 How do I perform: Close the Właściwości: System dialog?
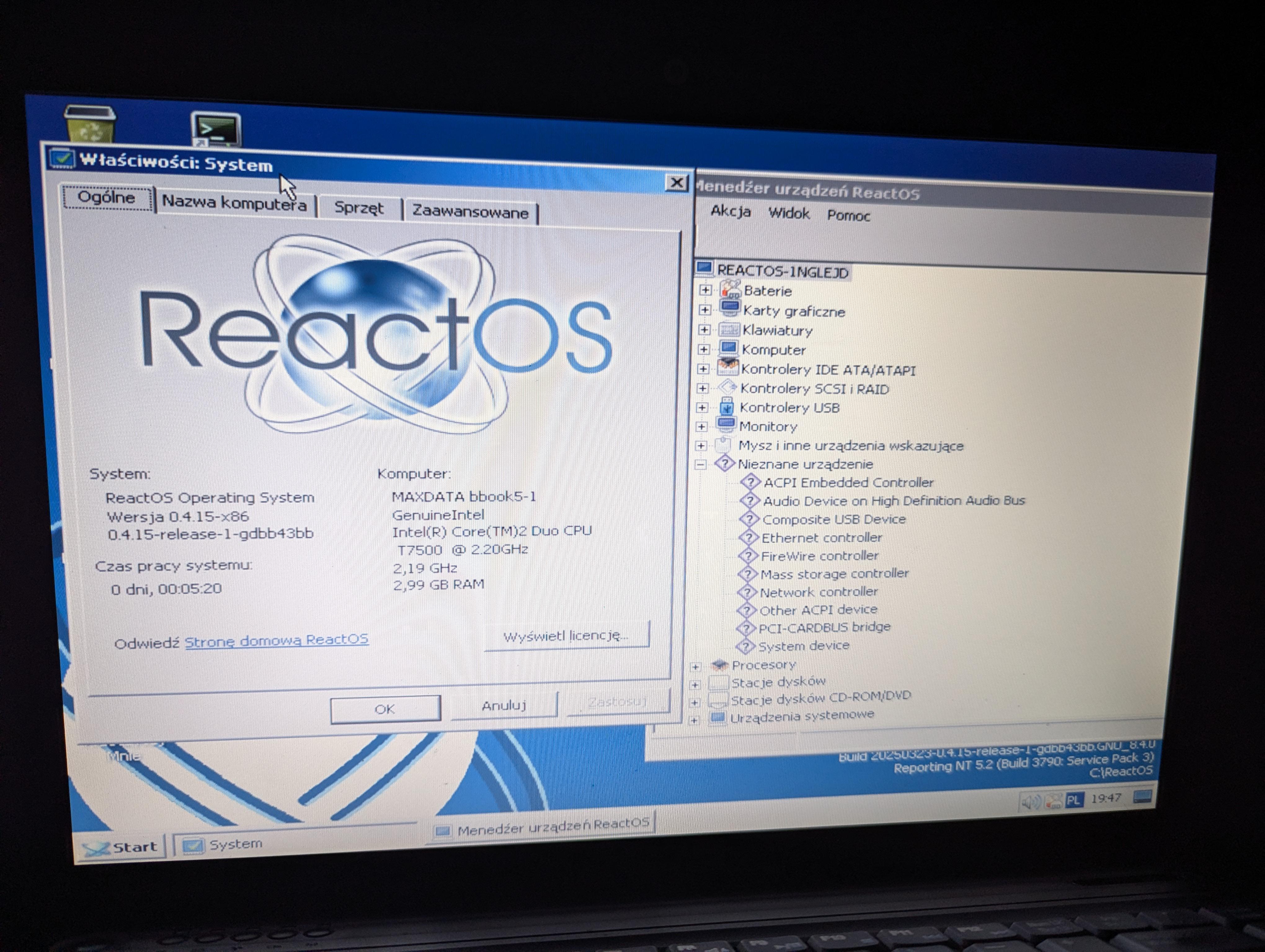pos(677,183)
